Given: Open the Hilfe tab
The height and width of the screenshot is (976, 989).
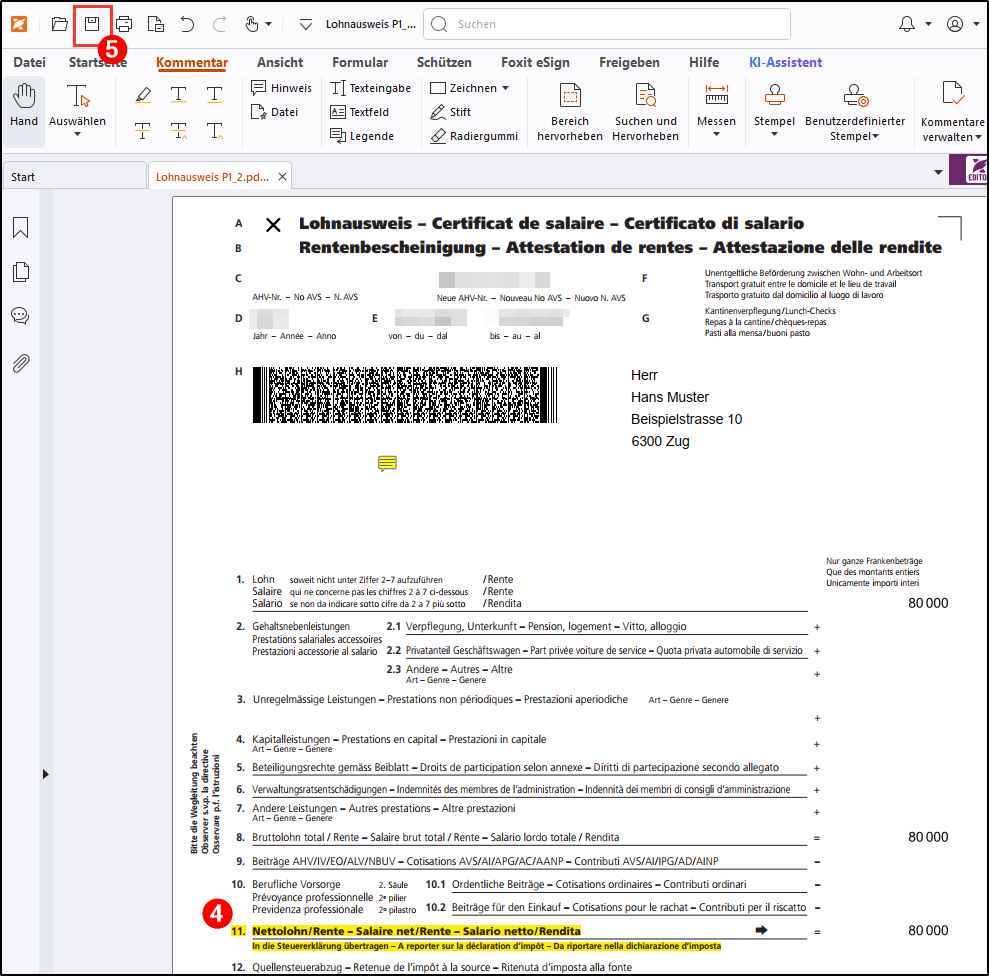Looking at the screenshot, I should pos(704,62).
